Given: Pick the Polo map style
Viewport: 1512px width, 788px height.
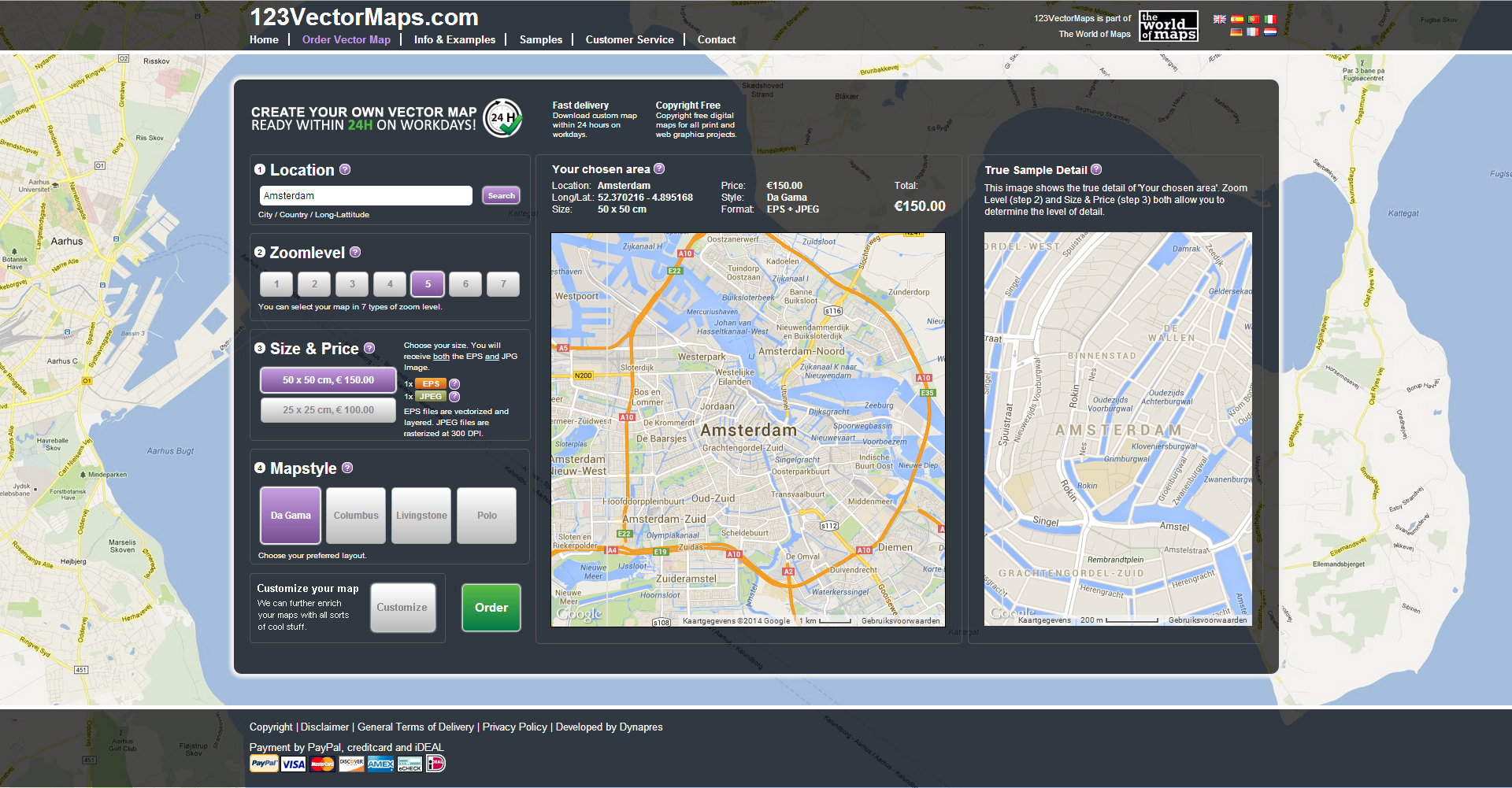Looking at the screenshot, I should coord(487,516).
